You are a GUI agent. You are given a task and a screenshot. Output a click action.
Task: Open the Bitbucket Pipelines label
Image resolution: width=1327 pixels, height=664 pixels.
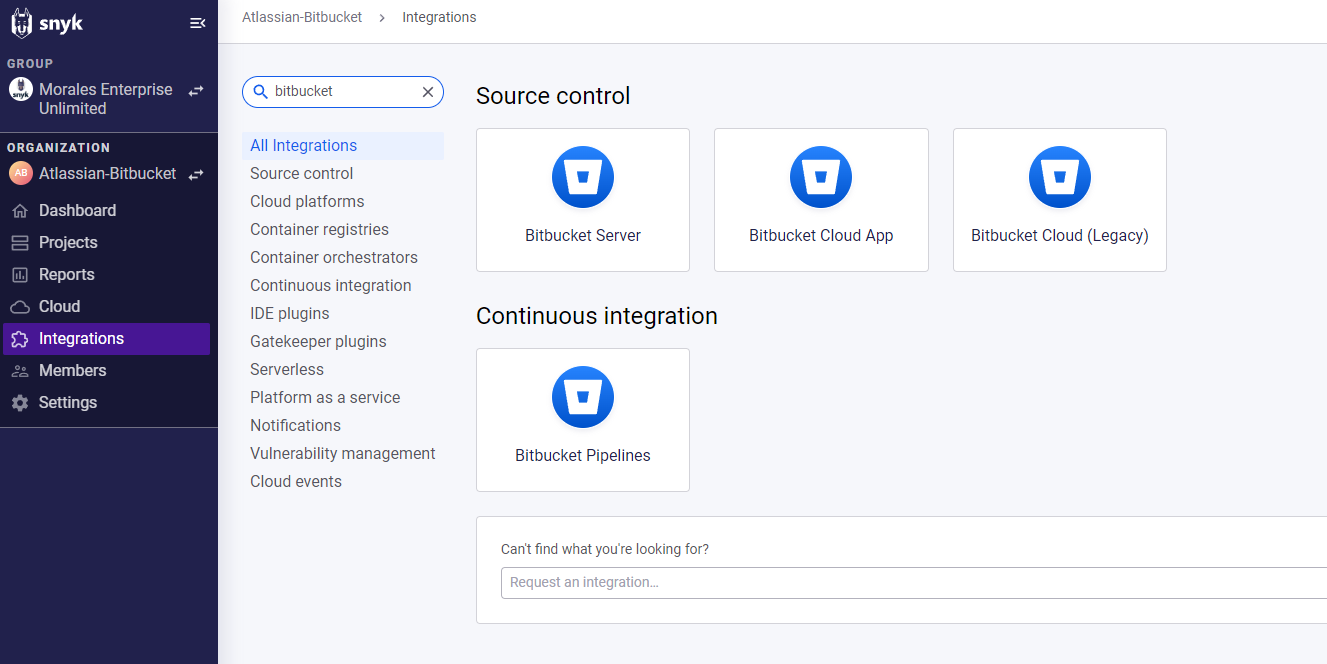pyautogui.click(x=583, y=456)
